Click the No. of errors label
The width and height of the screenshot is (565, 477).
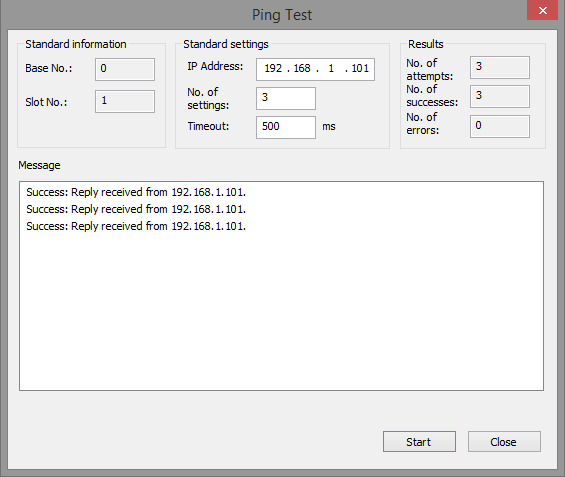pyautogui.click(x=423, y=124)
